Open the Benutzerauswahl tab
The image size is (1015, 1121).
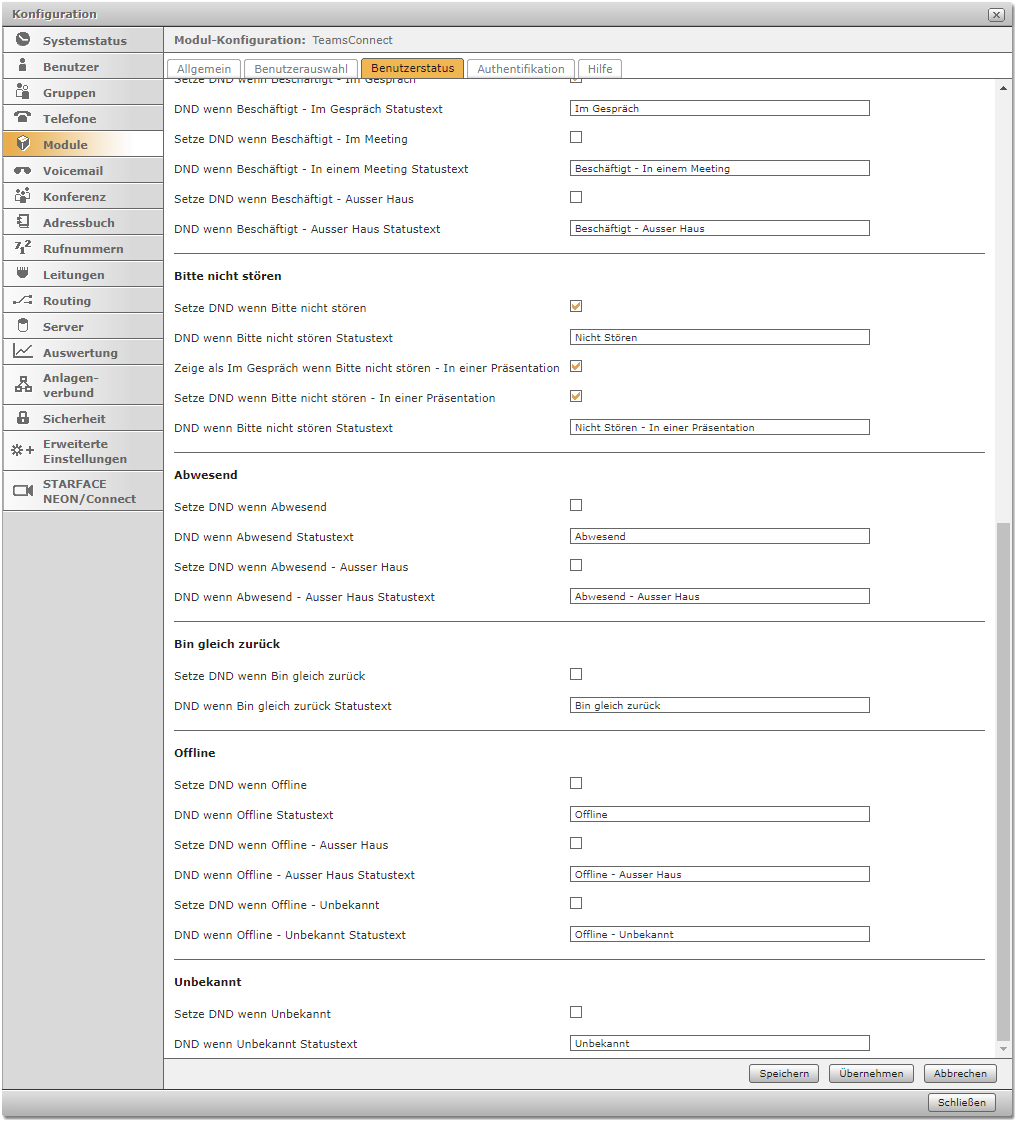point(301,69)
